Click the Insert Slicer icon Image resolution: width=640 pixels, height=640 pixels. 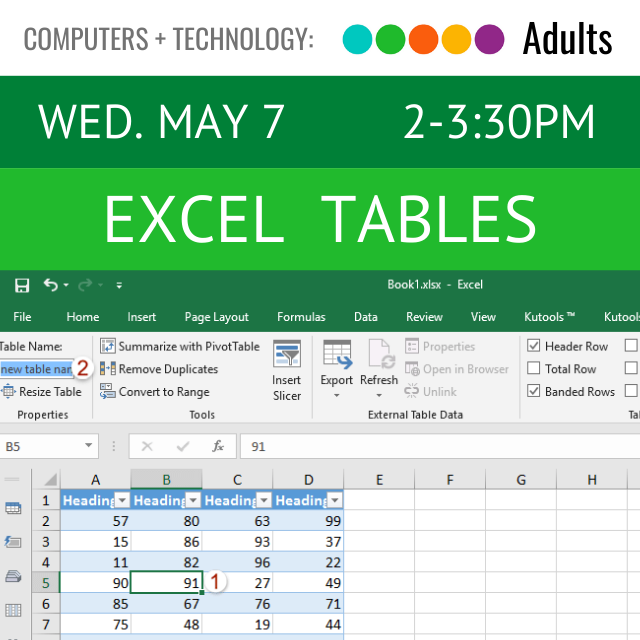pos(287,357)
